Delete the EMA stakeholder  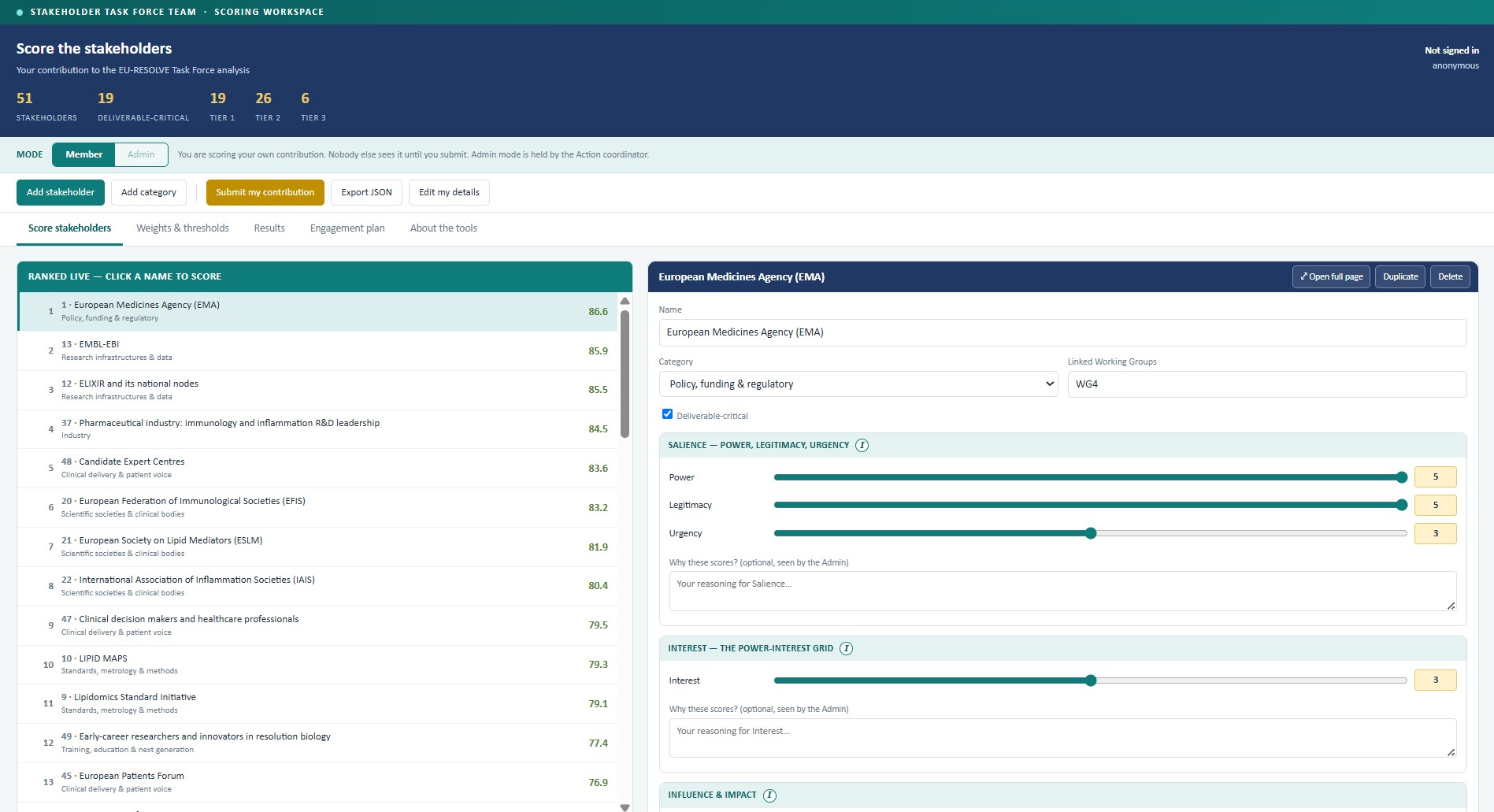point(1450,277)
